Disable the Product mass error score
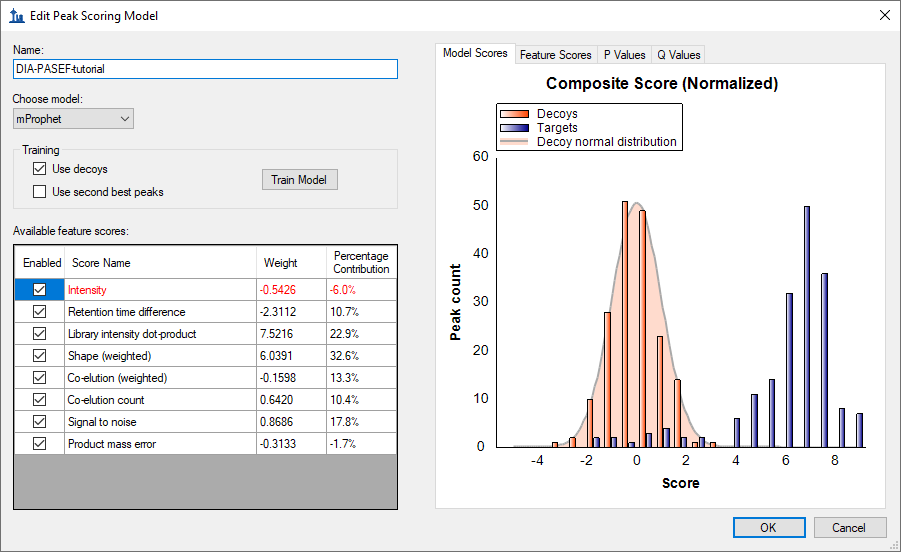 pyautogui.click(x=39, y=443)
